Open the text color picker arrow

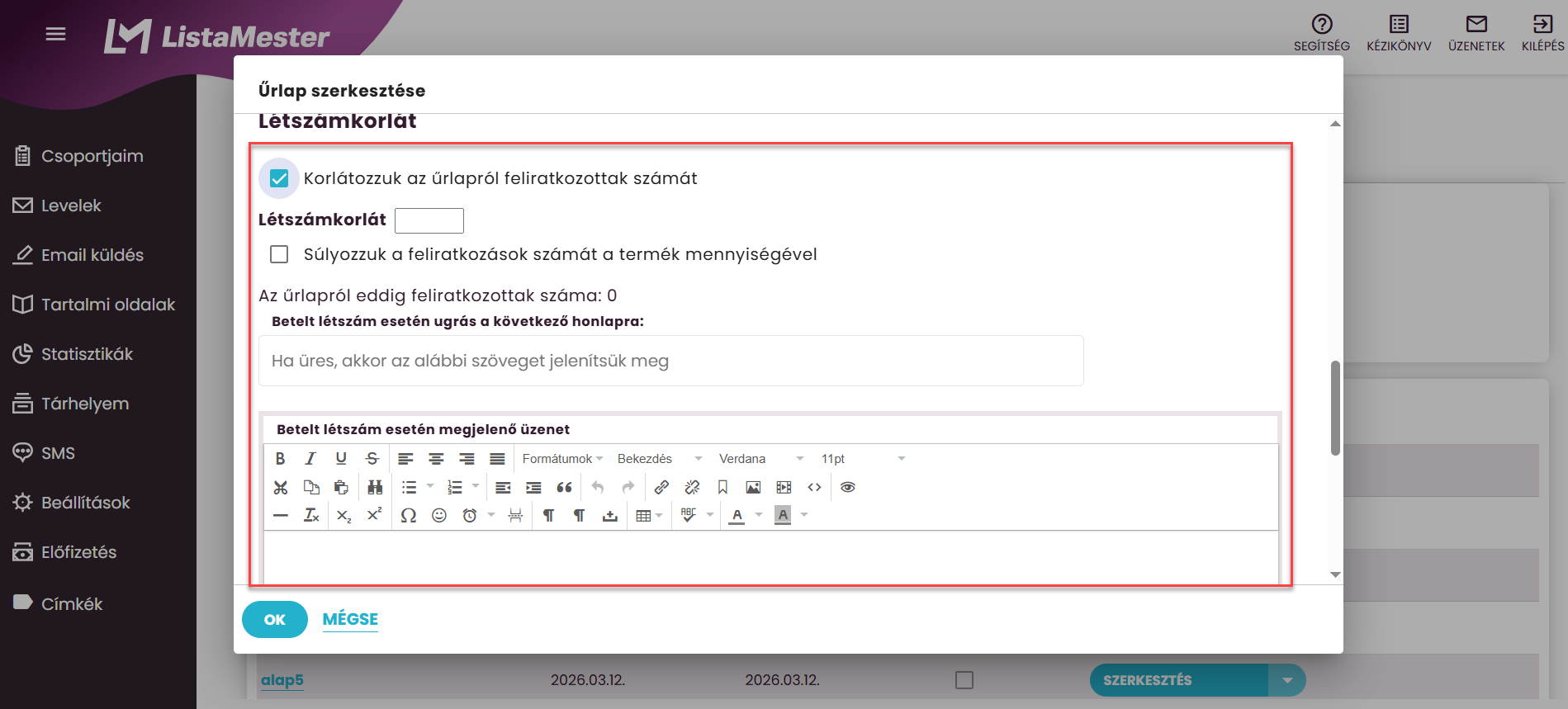point(759,516)
